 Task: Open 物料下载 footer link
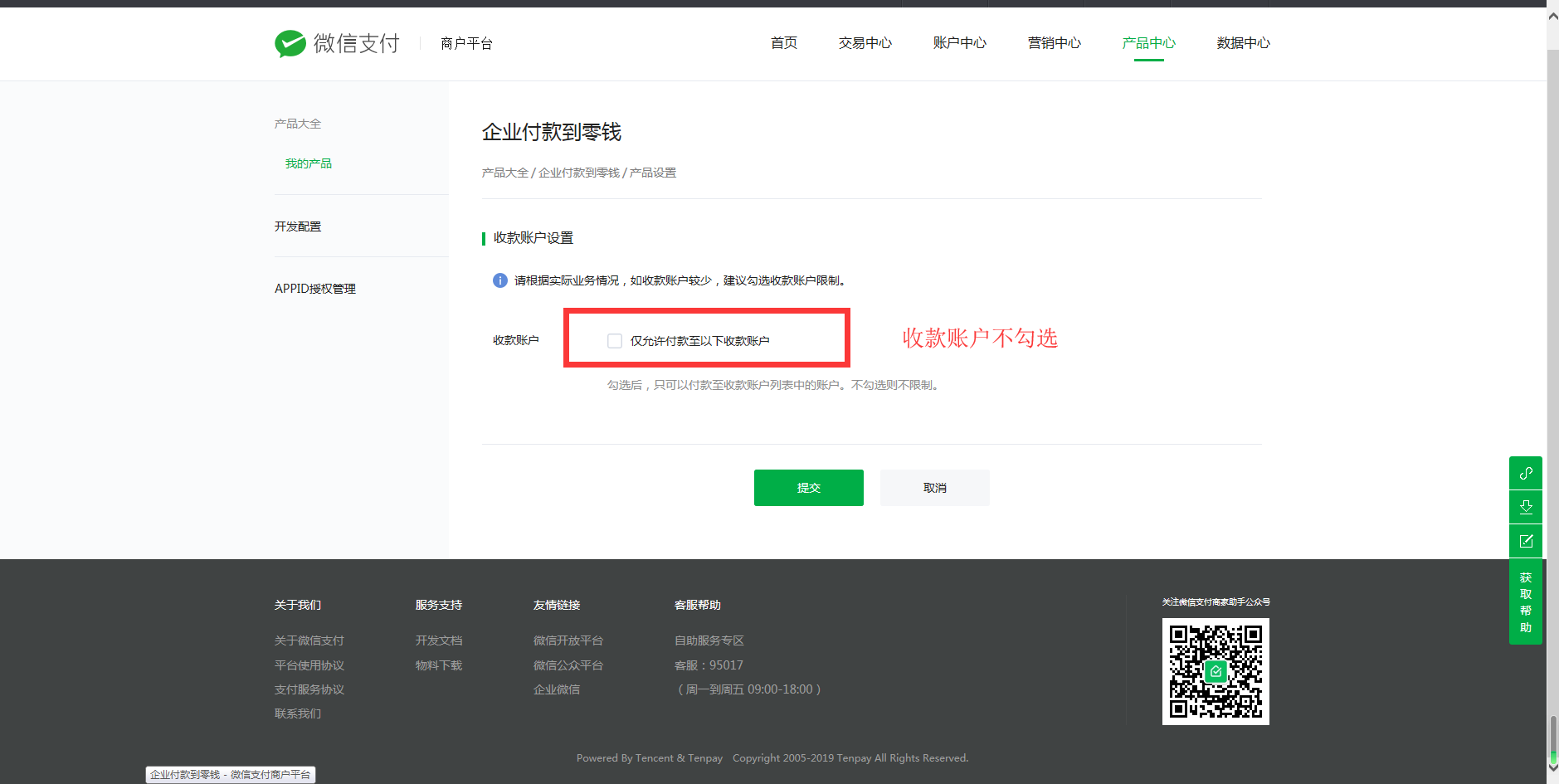[x=439, y=665]
